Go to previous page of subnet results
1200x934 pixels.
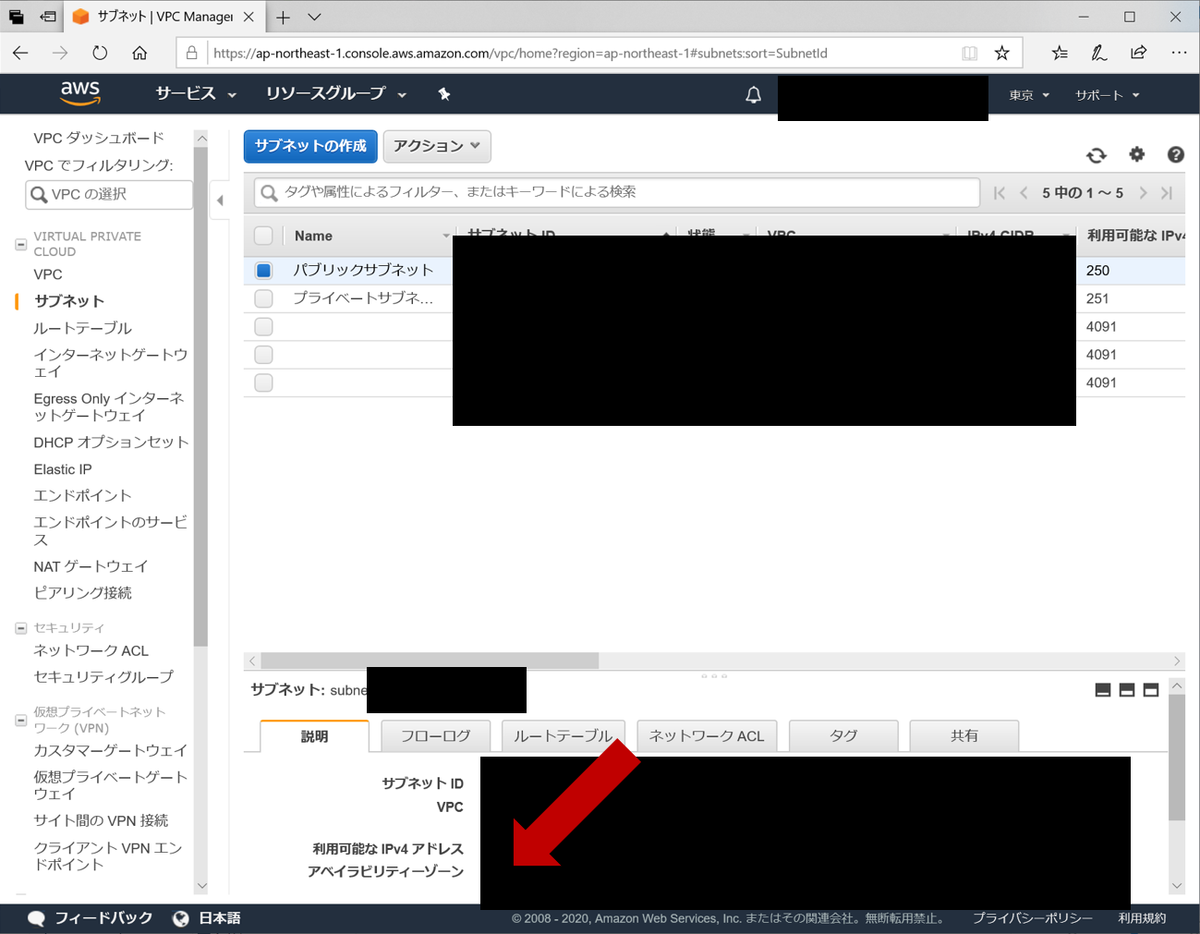1024,193
